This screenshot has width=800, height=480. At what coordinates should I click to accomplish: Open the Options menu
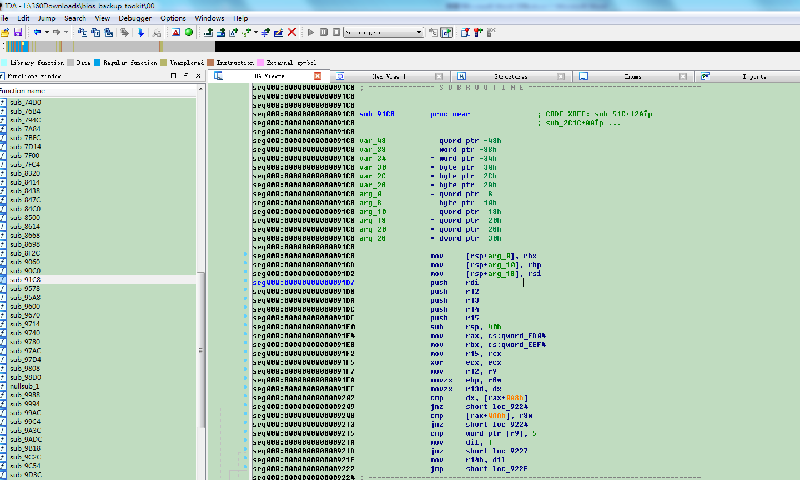pos(172,18)
